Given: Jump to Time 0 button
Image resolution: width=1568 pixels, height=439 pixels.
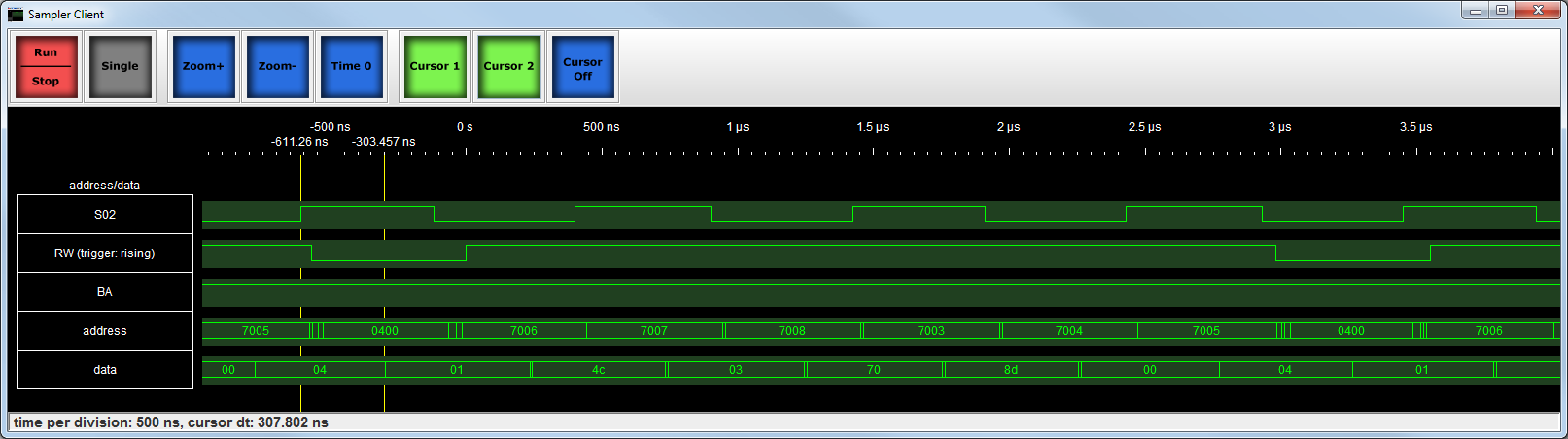Looking at the screenshot, I should [x=351, y=67].
